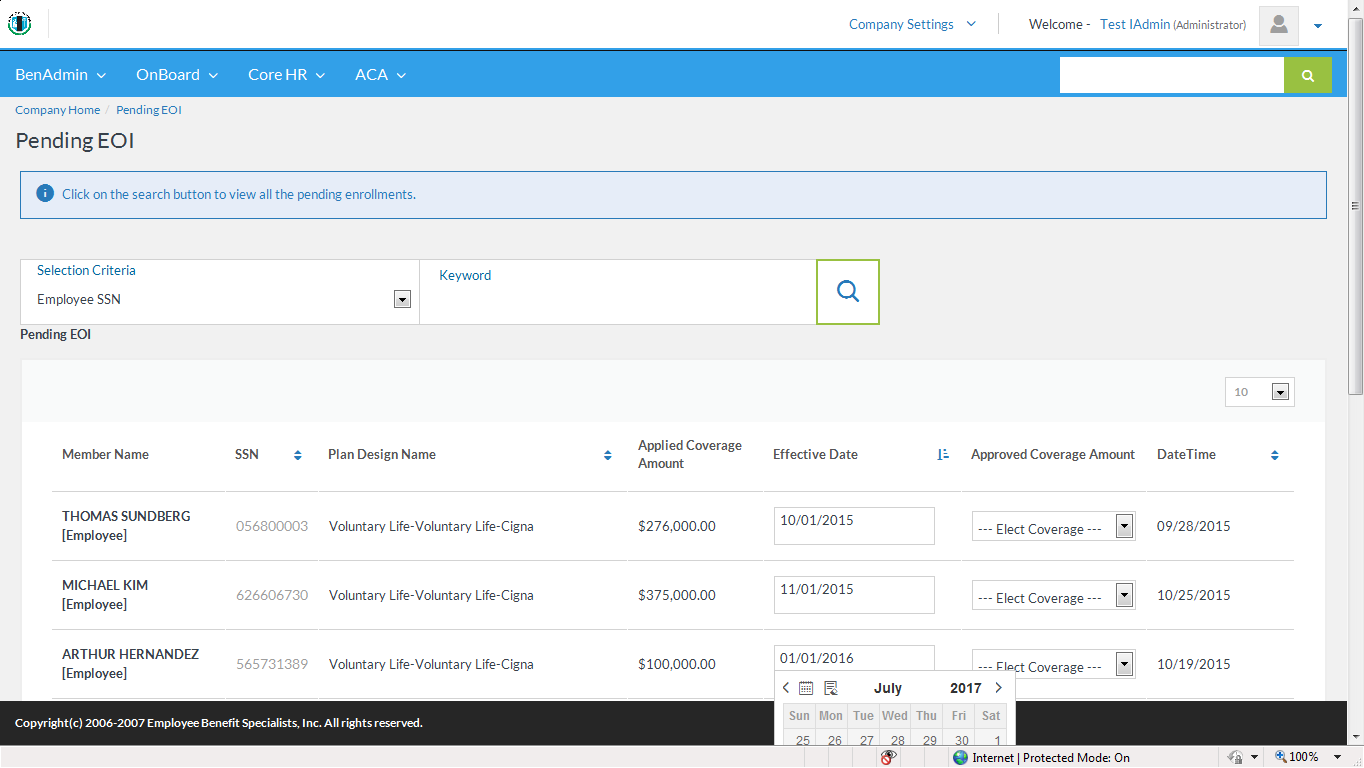Screen dimensions: 1364x768
Task: Open Elect Coverage dropdown for Arthur Hernandez
Action: (x=1053, y=665)
